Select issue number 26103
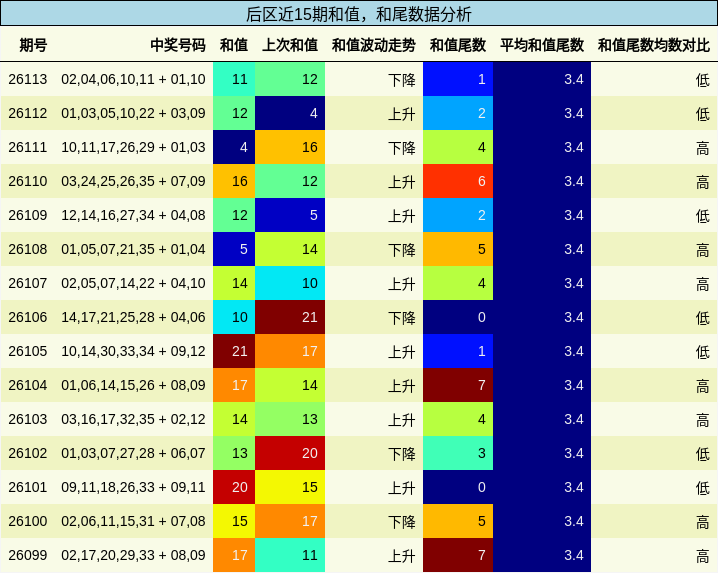The width and height of the screenshot is (718, 573). coord(27,419)
